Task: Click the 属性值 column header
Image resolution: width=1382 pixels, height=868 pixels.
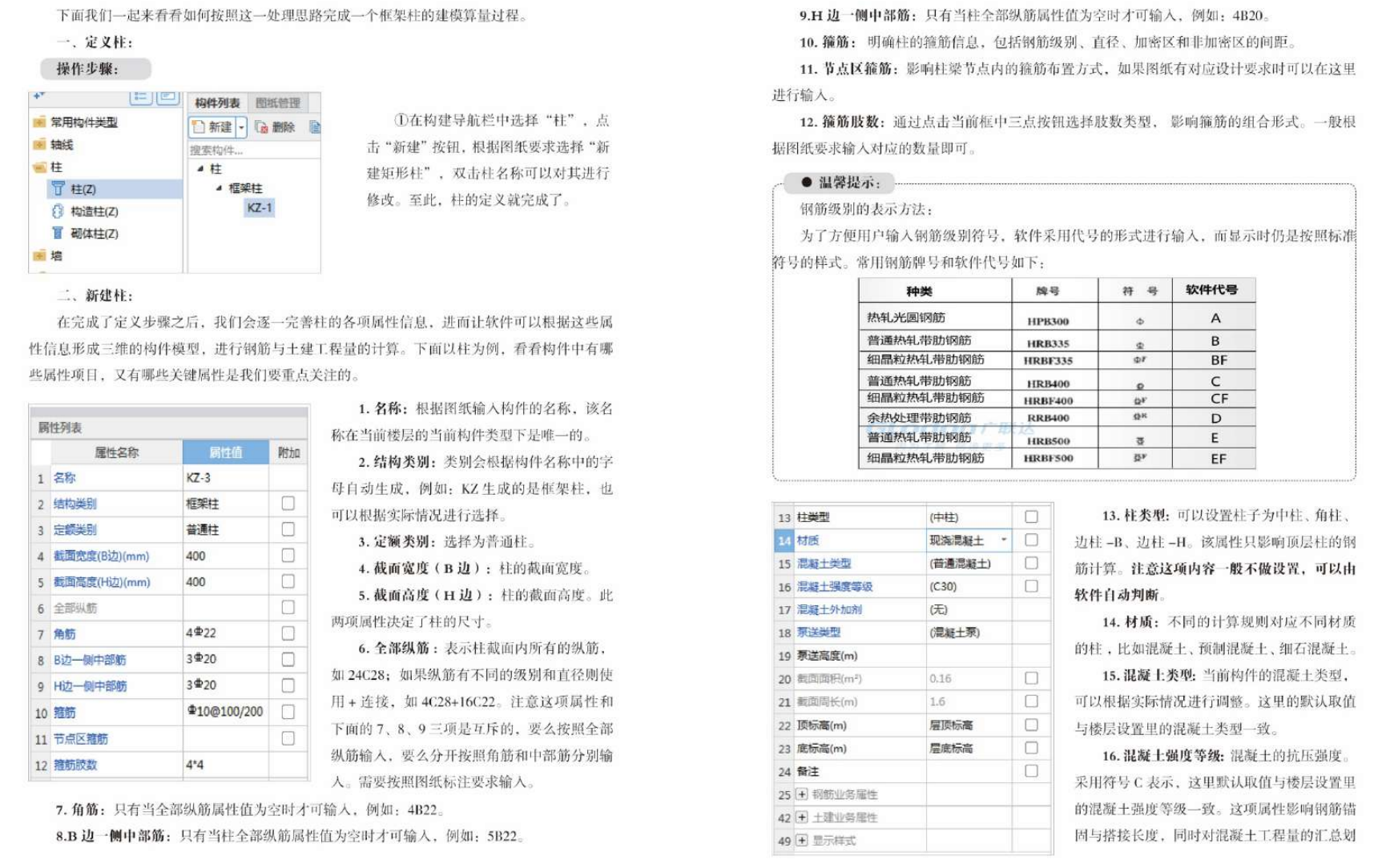Action: (x=226, y=452)
